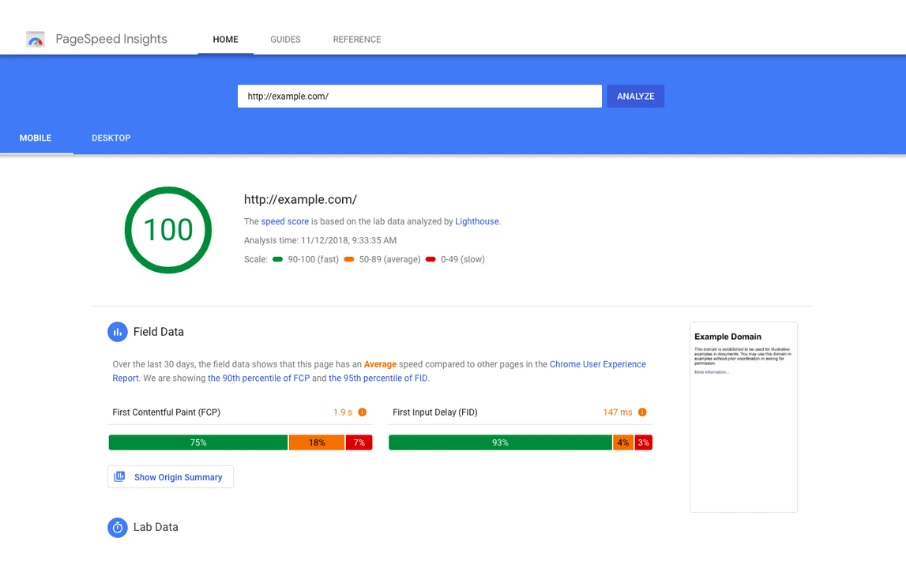Viewport: 906px width, 566px height.
Task: Switch to the MOBILE results tab
Action: click(x=36, y=138)
